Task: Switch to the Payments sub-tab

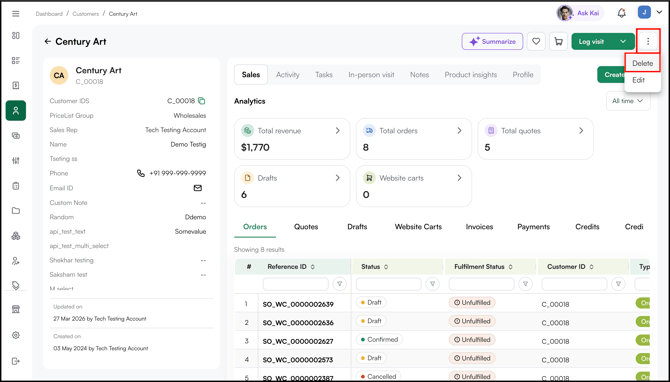Action: point(533,227)
